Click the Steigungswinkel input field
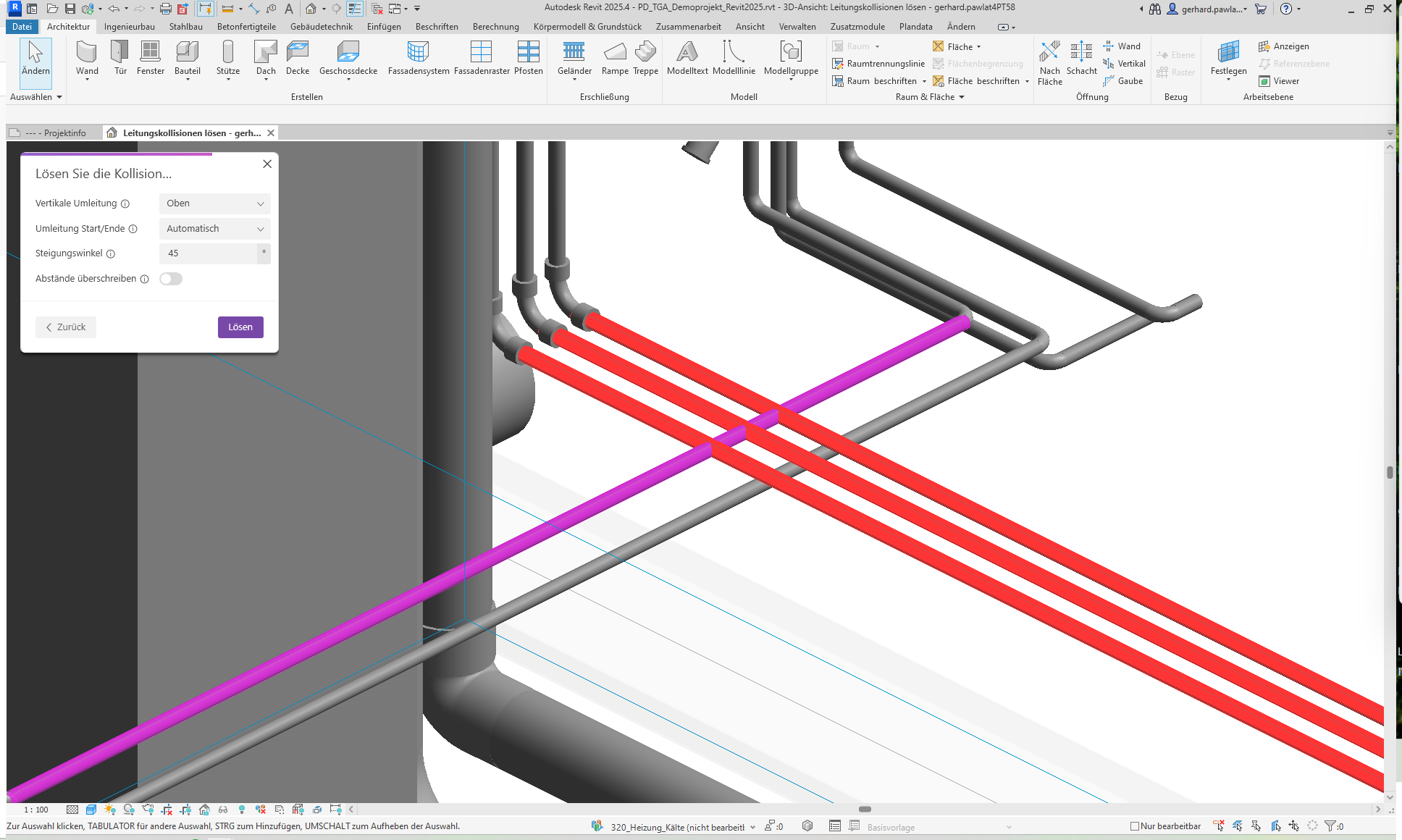 (x=209, y=253)
